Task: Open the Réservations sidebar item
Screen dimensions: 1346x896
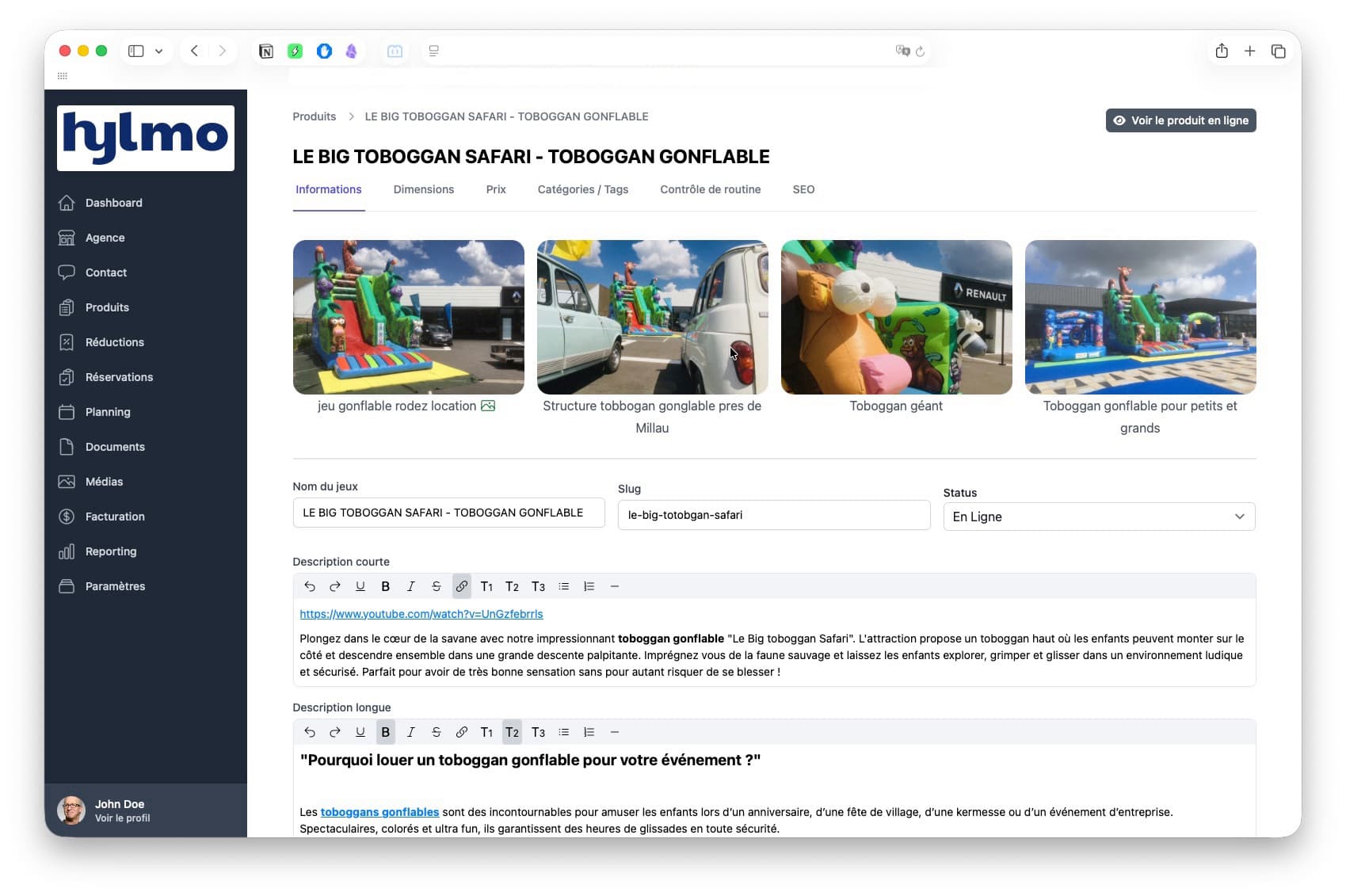Action: [x=119, y=377]
